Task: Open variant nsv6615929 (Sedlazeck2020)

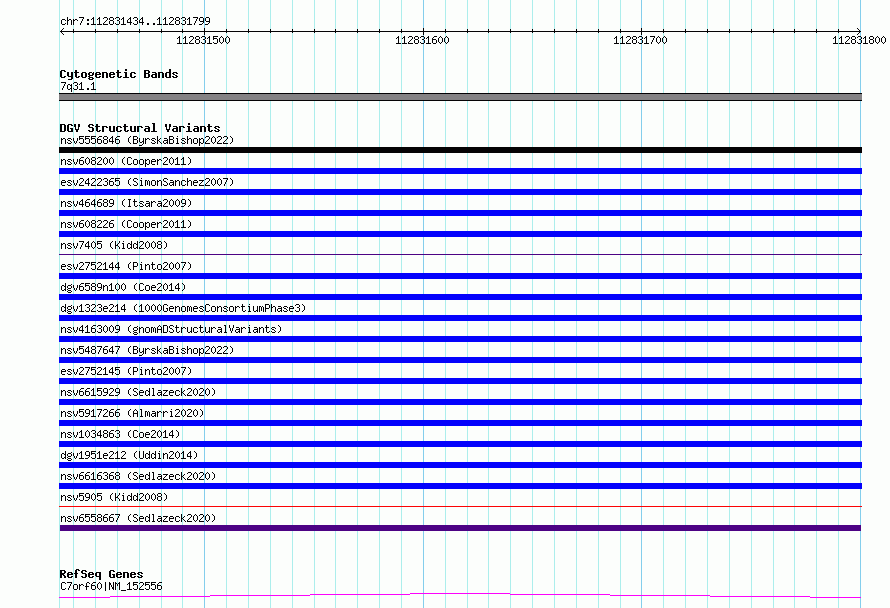Action: click(138, 392)
